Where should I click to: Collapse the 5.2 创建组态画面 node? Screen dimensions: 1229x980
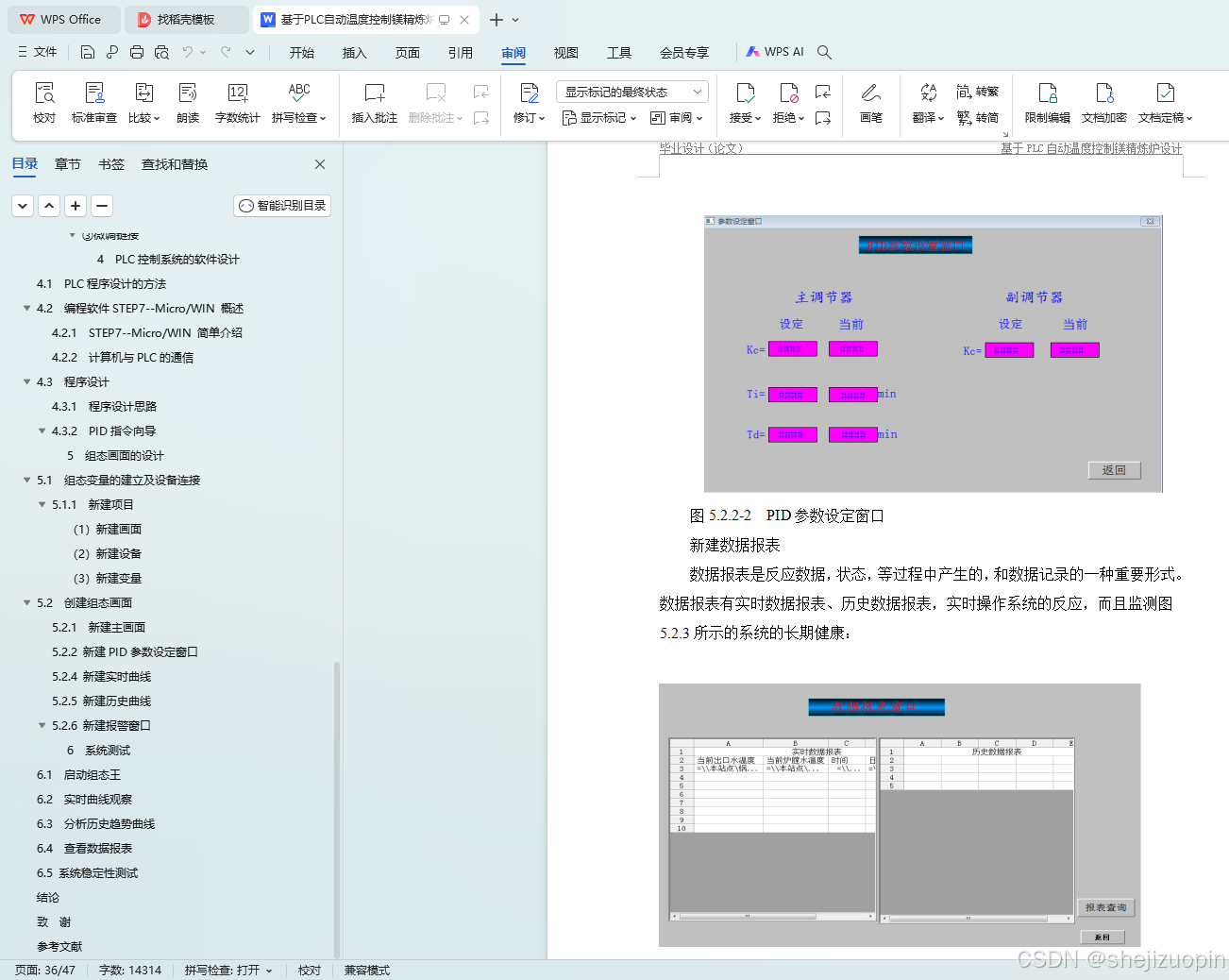pyautogui.click(x=26, y=602)
